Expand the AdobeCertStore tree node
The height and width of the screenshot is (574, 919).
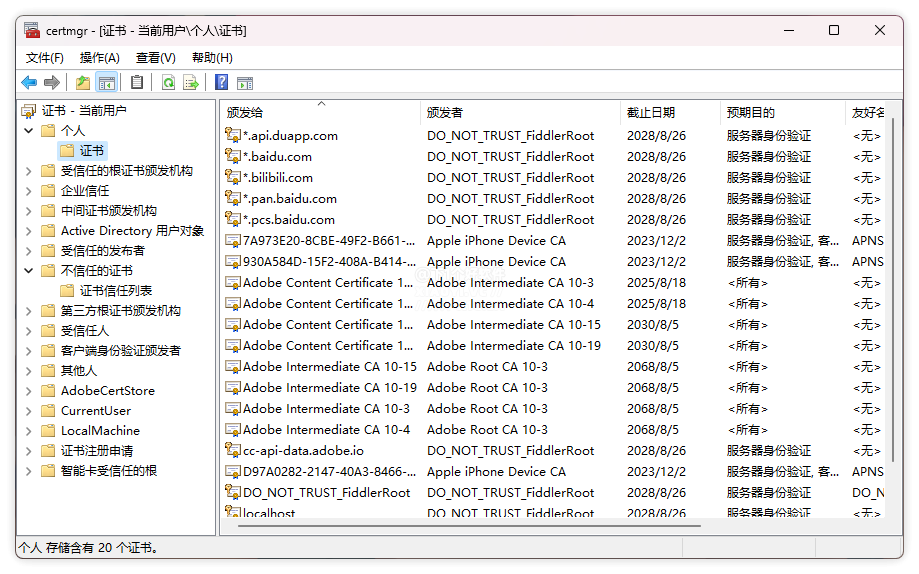(29, 391)
